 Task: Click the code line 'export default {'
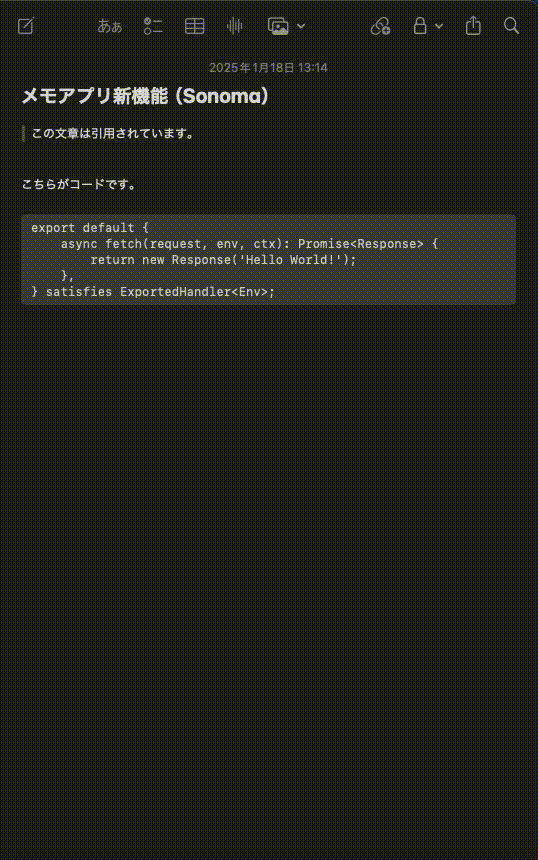pos(90,228)
